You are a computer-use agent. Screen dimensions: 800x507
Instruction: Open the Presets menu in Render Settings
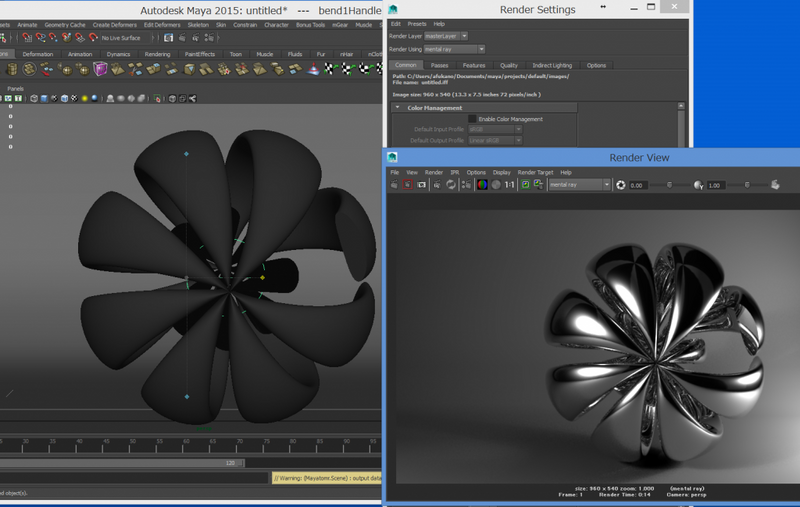[416, 23]
